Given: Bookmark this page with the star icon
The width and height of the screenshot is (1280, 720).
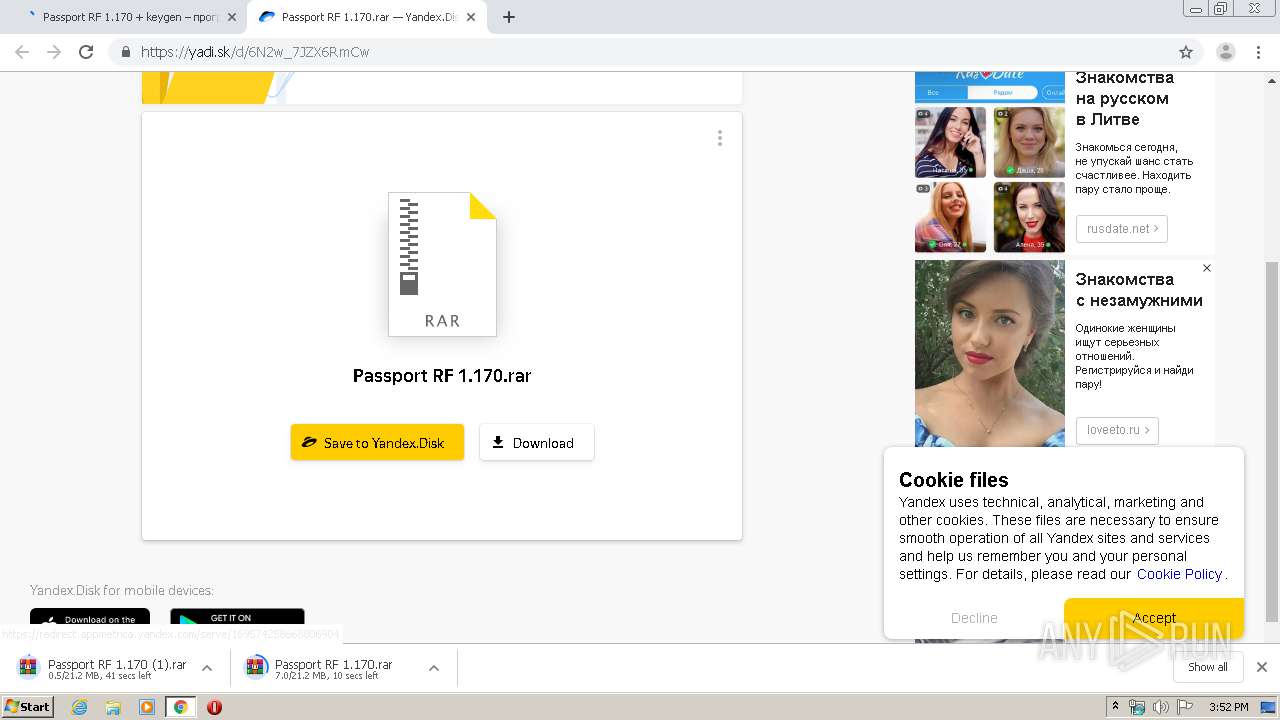Looking at the screenshot, I should pos(1186,52).
